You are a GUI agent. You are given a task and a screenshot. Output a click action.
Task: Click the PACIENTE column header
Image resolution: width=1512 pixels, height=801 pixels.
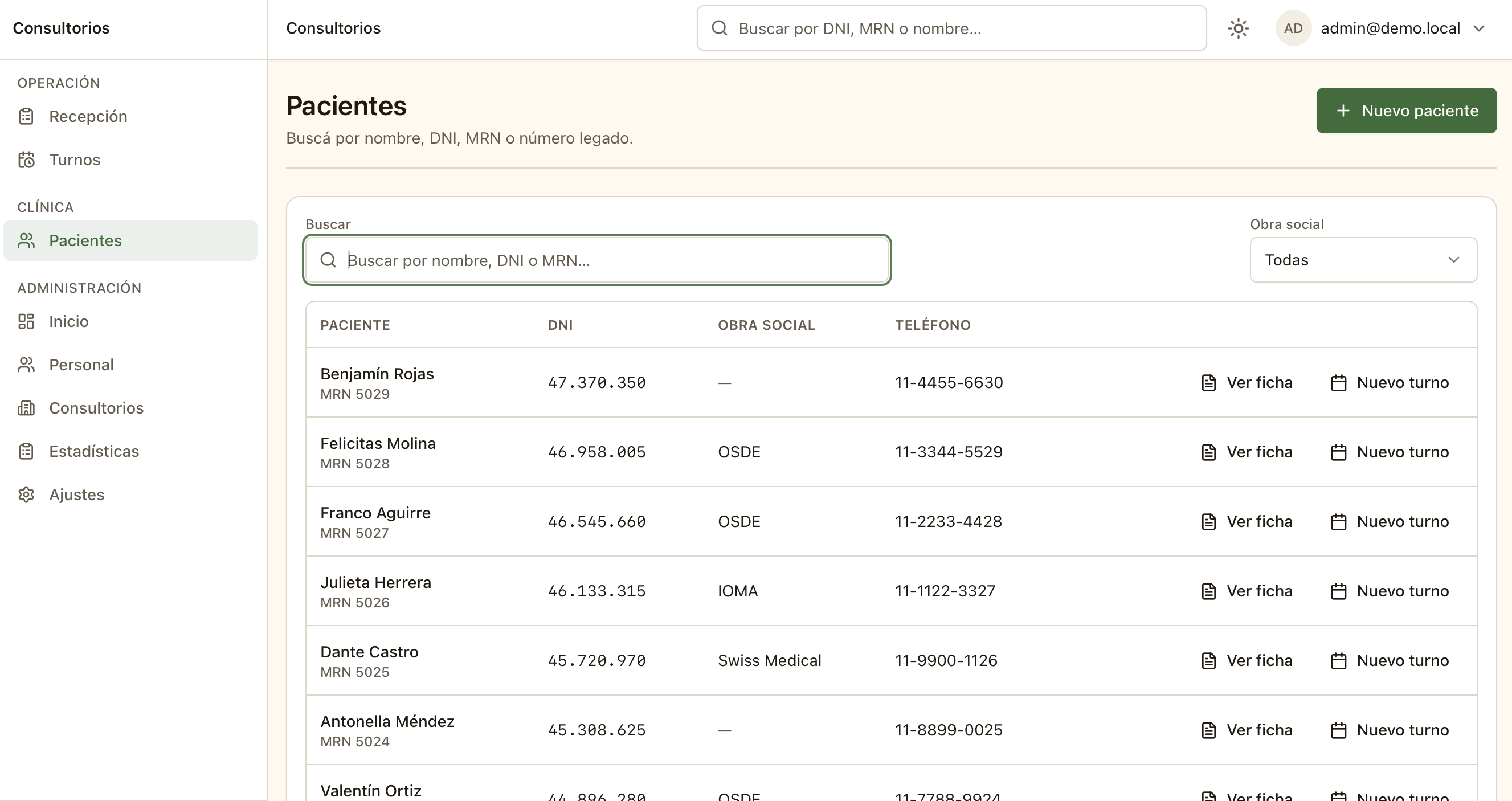355,325
